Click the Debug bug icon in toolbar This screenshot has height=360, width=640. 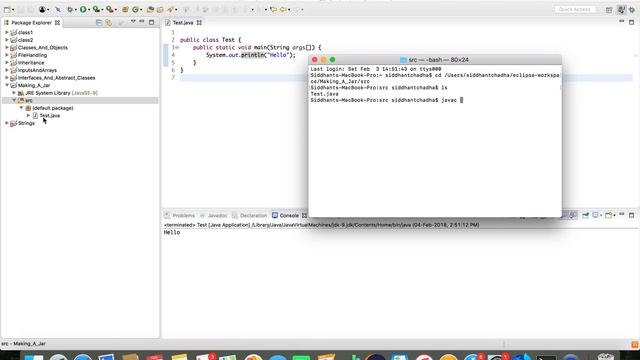(71, 9)
